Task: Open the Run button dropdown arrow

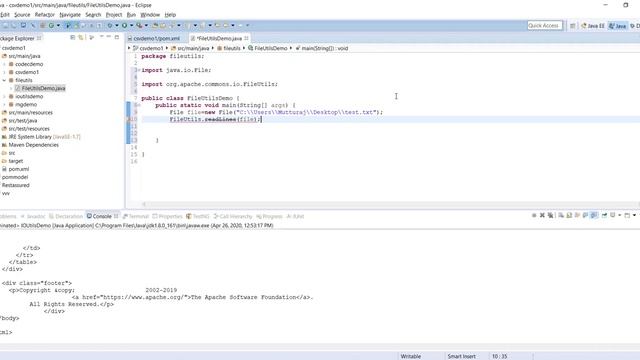Action: [x=131, y=25]
